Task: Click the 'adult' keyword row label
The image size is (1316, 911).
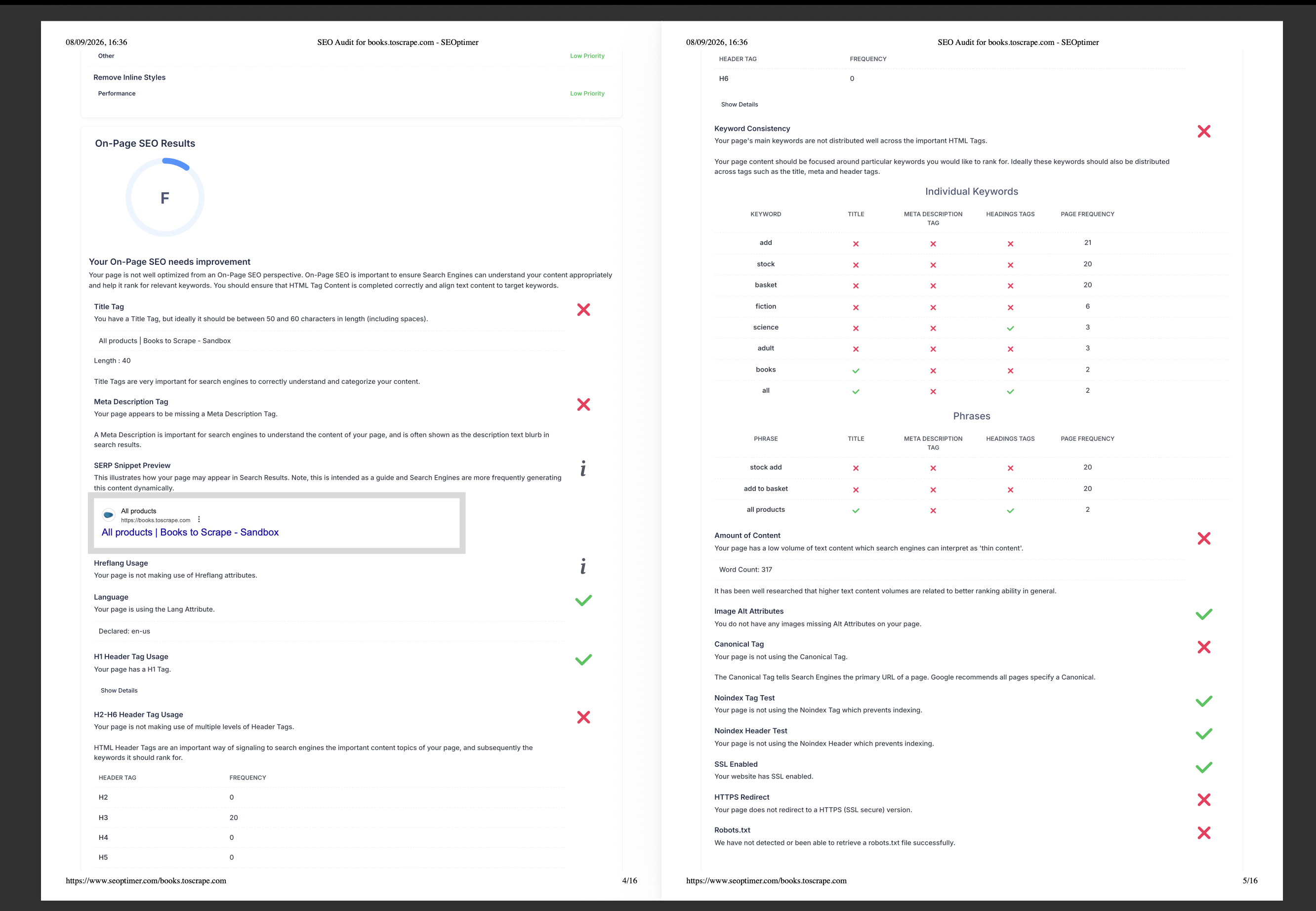Action: click(x=765, y=348)
